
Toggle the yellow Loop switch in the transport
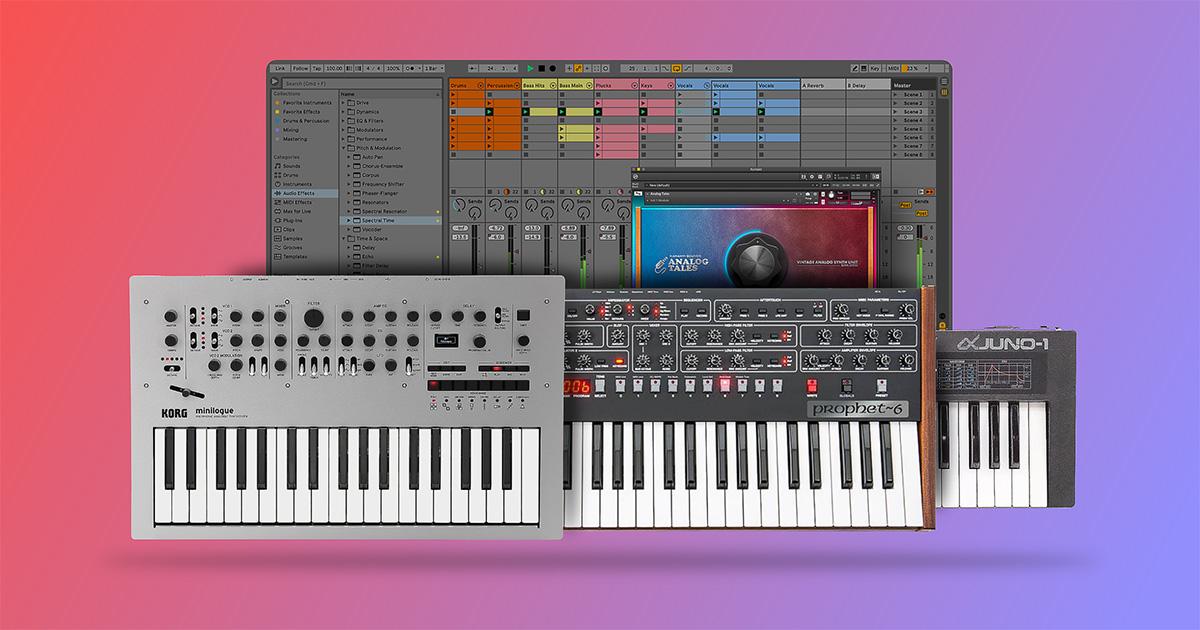point(676,68)
